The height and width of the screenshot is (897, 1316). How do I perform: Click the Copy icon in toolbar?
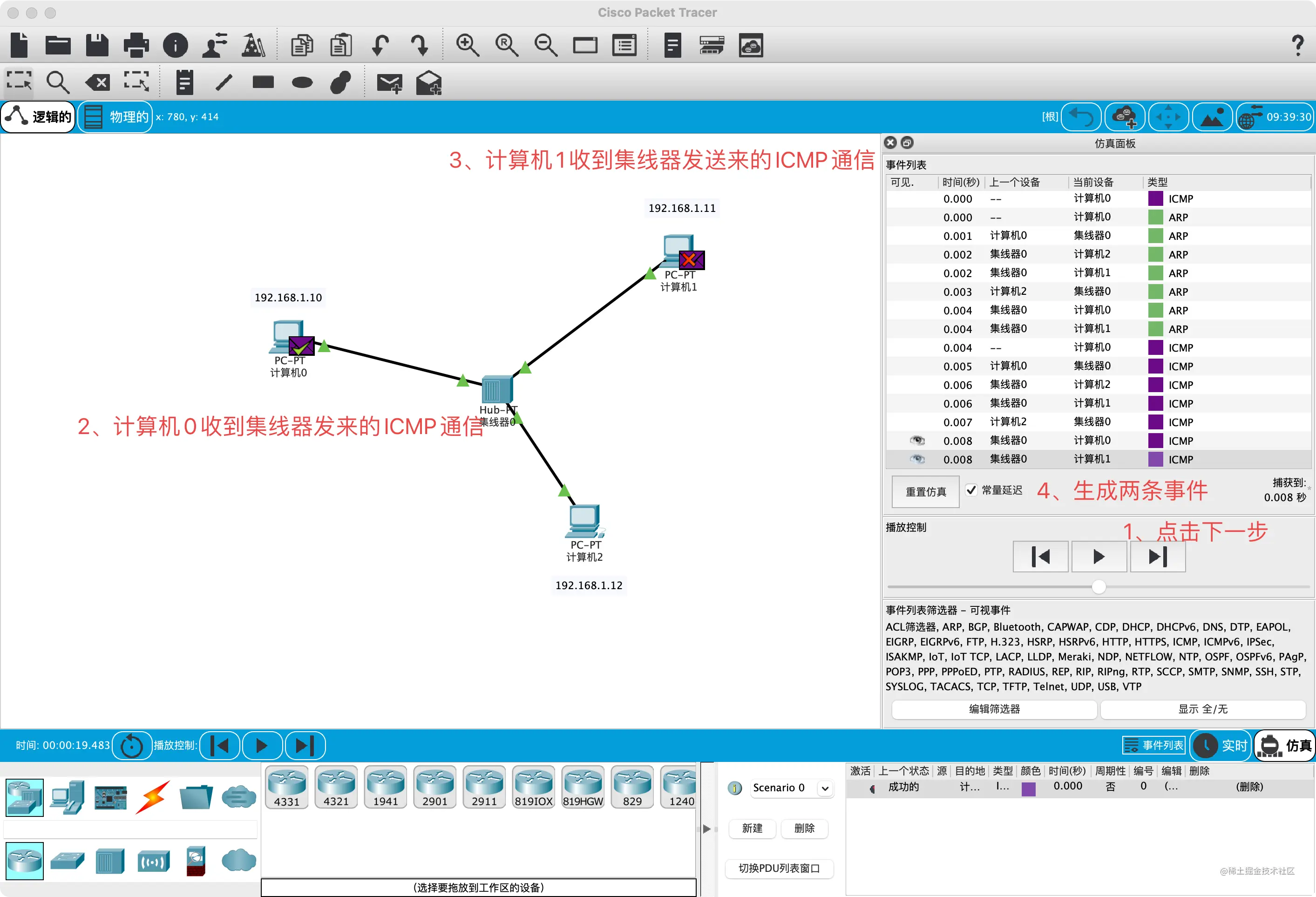[x=302, y=45]
